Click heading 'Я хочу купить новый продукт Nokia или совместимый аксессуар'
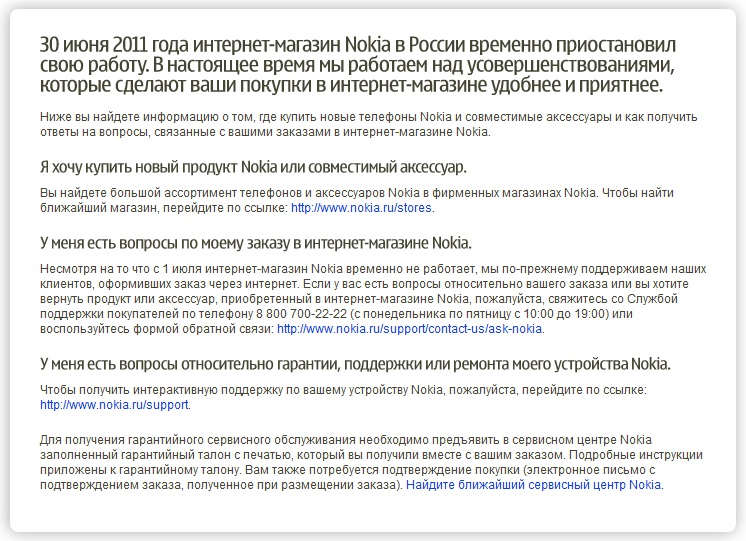 253,167
